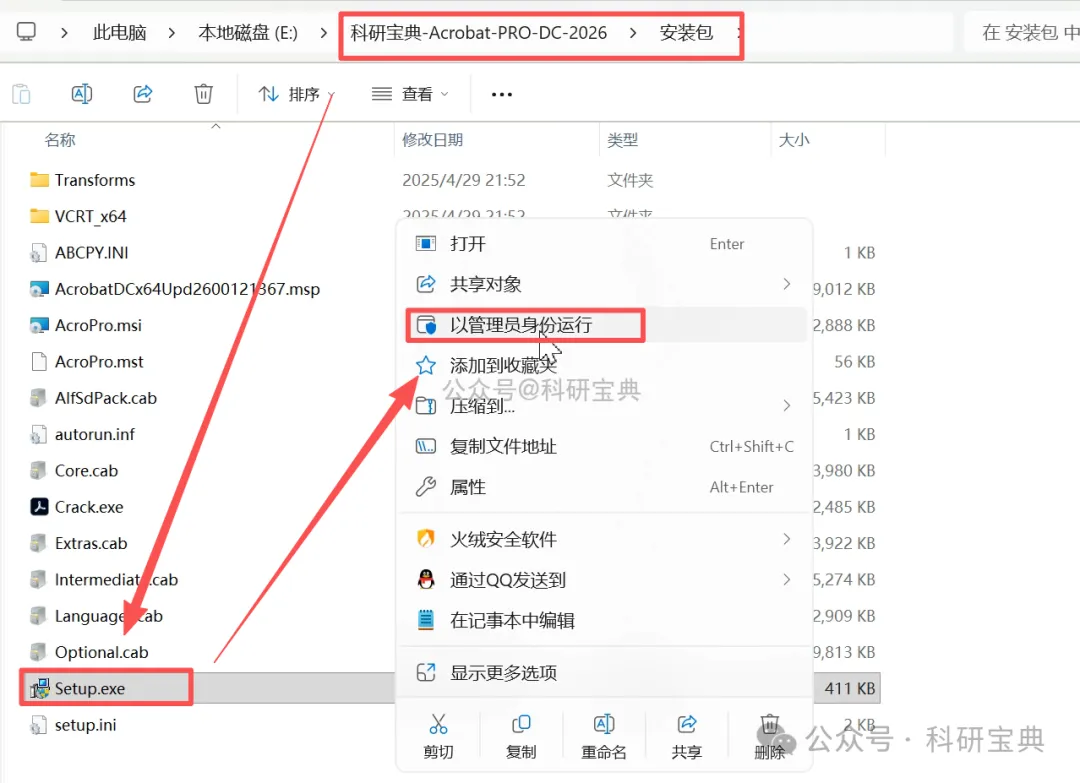Expand chevron after 科研宝典-Acrobat-PRO-DC-2026 breadcrumb
Viewport: 1080px width, 783px height.
633,32
